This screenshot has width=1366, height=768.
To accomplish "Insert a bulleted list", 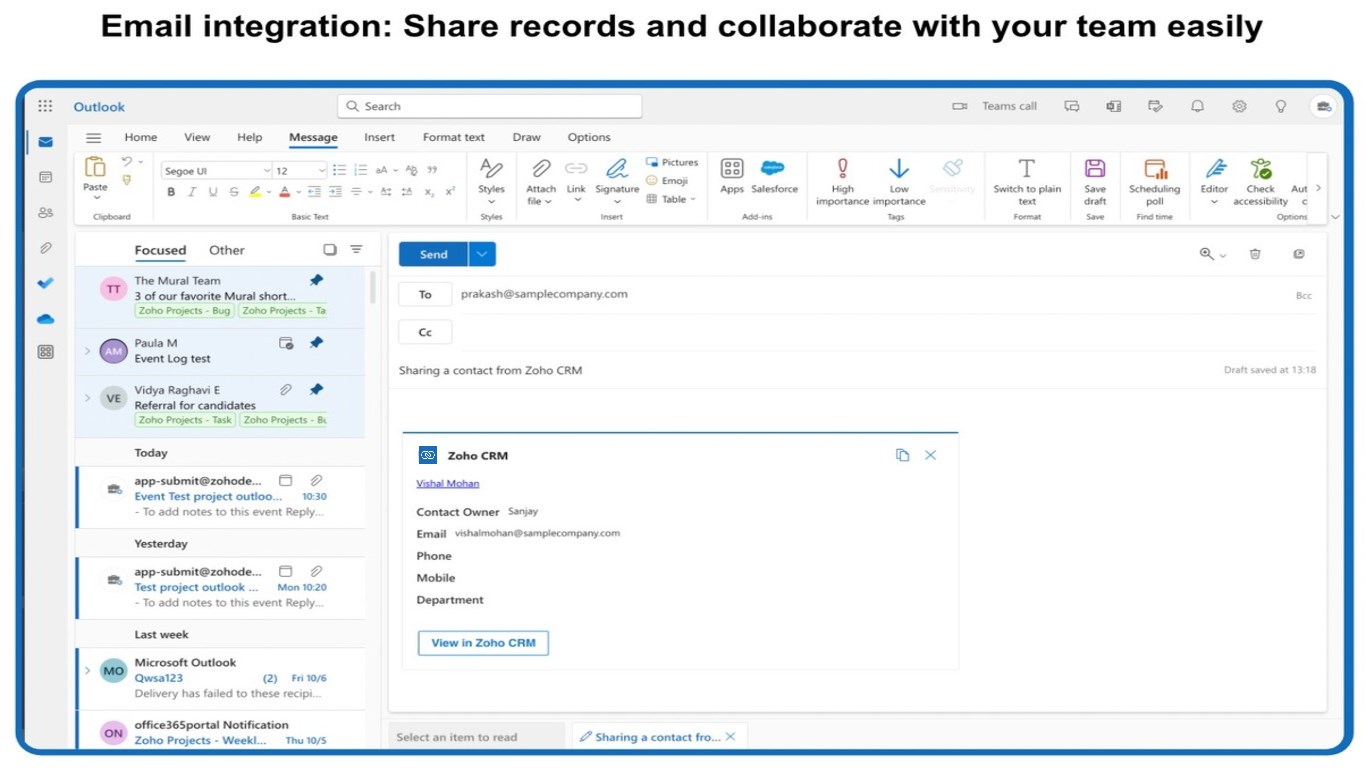I will click(339, 170).
